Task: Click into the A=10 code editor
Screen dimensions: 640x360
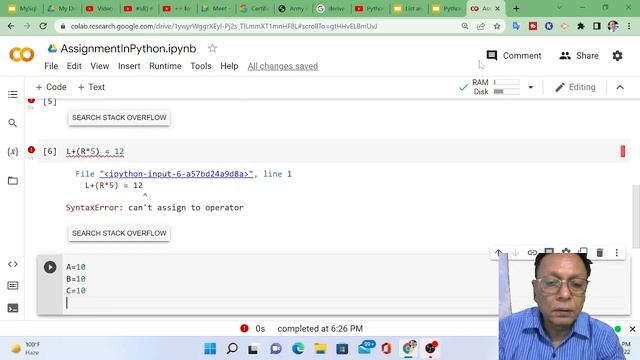Action: coord(282,284)
